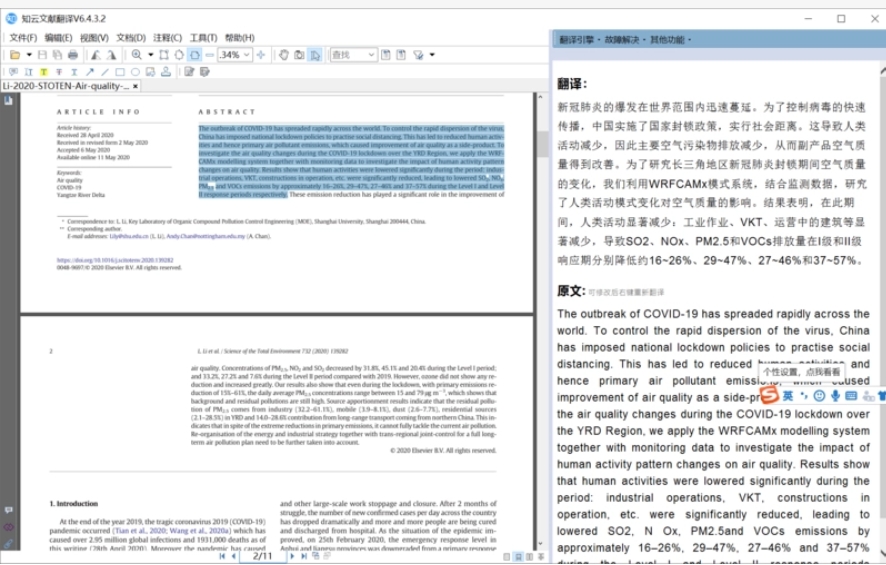Expand the search options dropdown arrow
The height and width of the screenshot is (565, 886).
point(432,55)
